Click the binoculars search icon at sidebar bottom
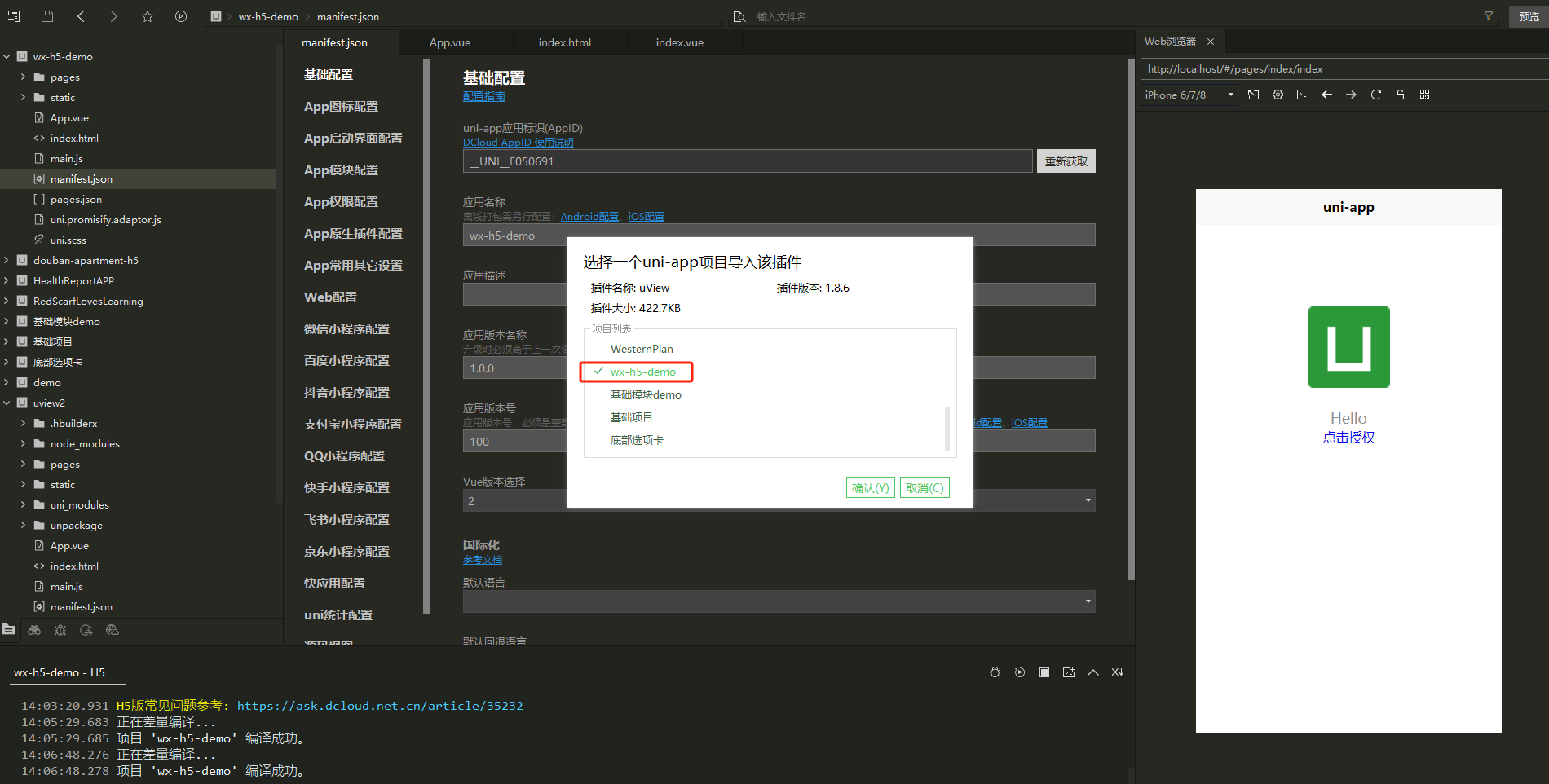 pyautogui.click(x=34, y=630)
